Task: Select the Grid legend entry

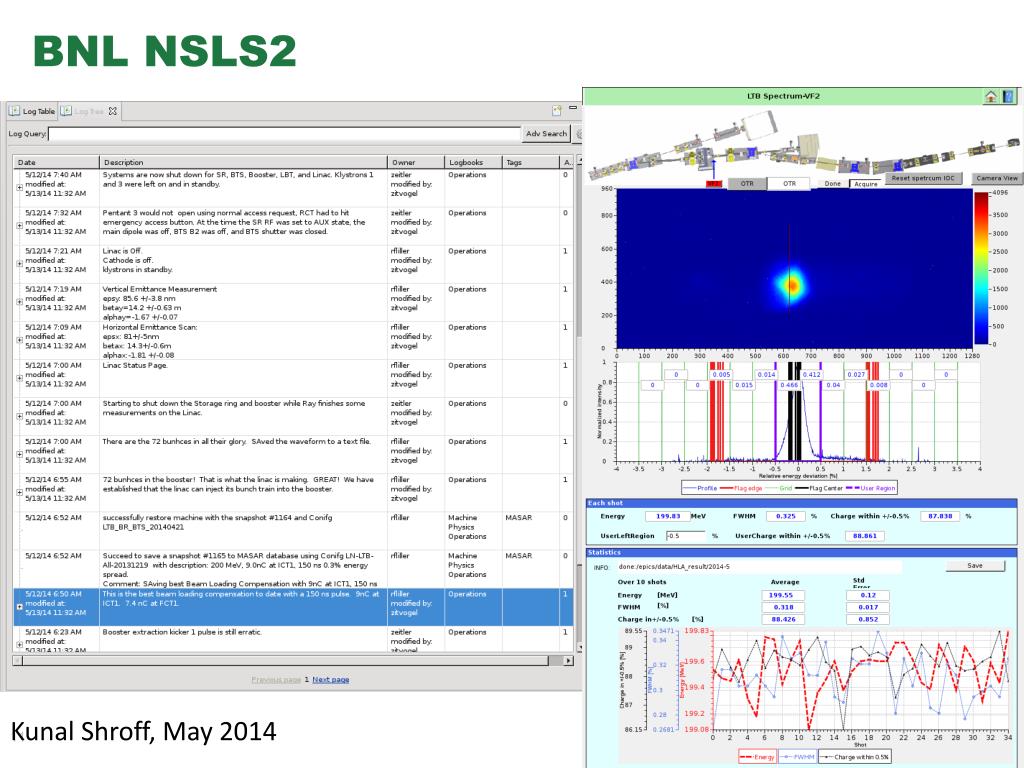Action: coord(778,488)
